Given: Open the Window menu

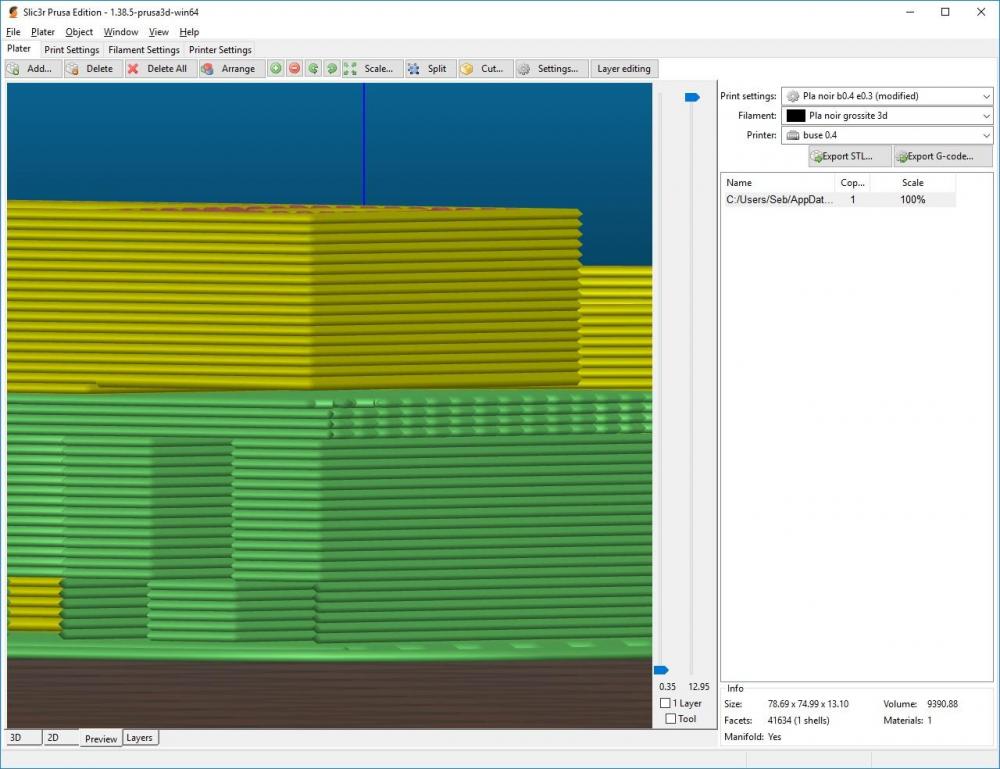Looking at the screenshot, I should 121,32.
